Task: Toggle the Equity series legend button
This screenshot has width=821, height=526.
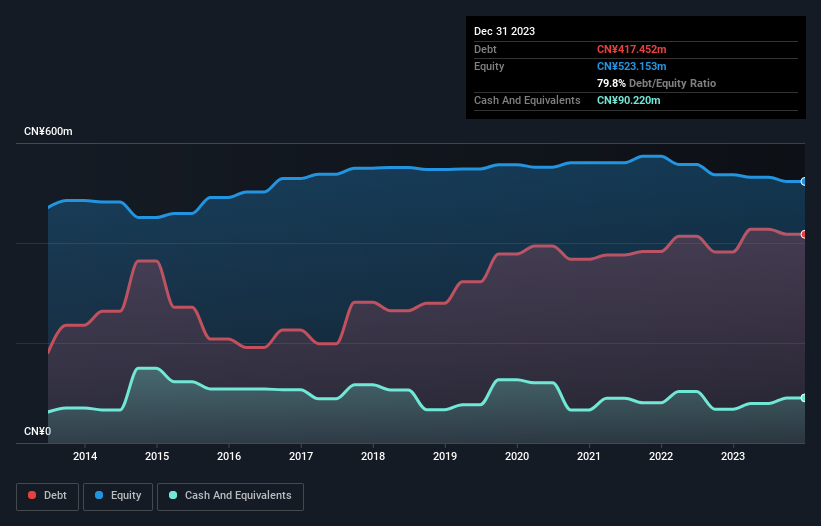Action: [118, 496]
